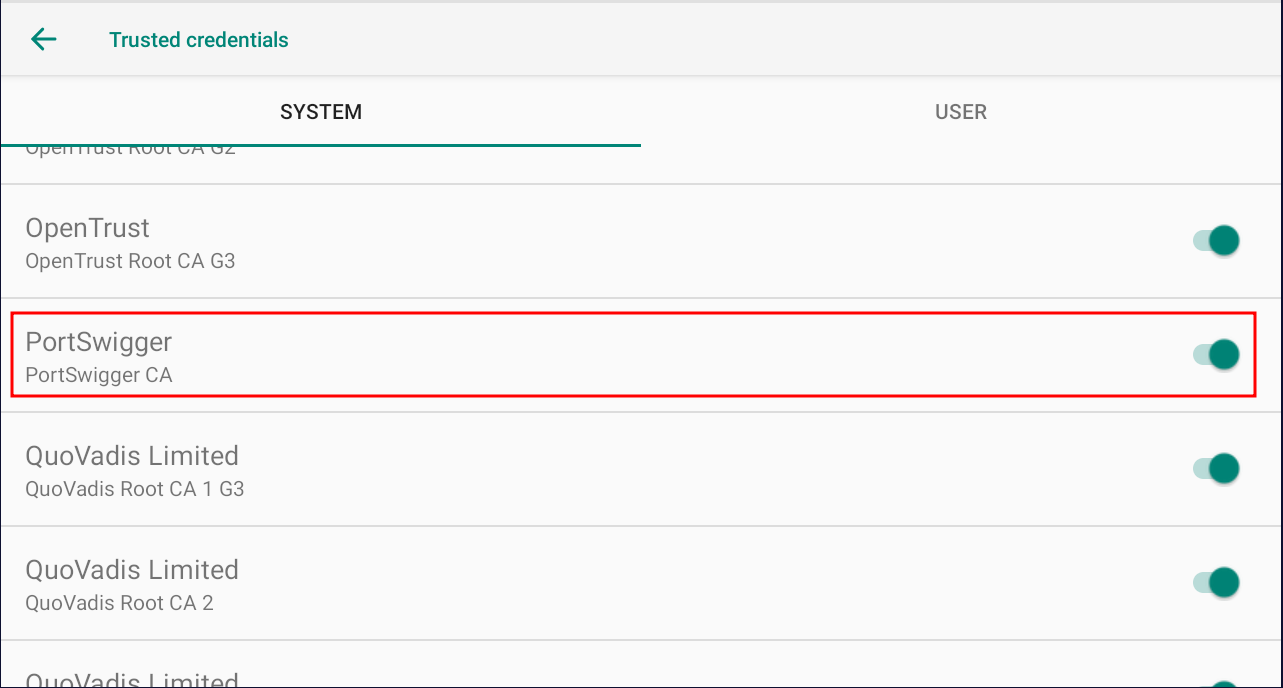1283x688 pixels.
Task: Click the "Trusted credentials" page title
Action: pyautogui.click(x=199, y=40)
